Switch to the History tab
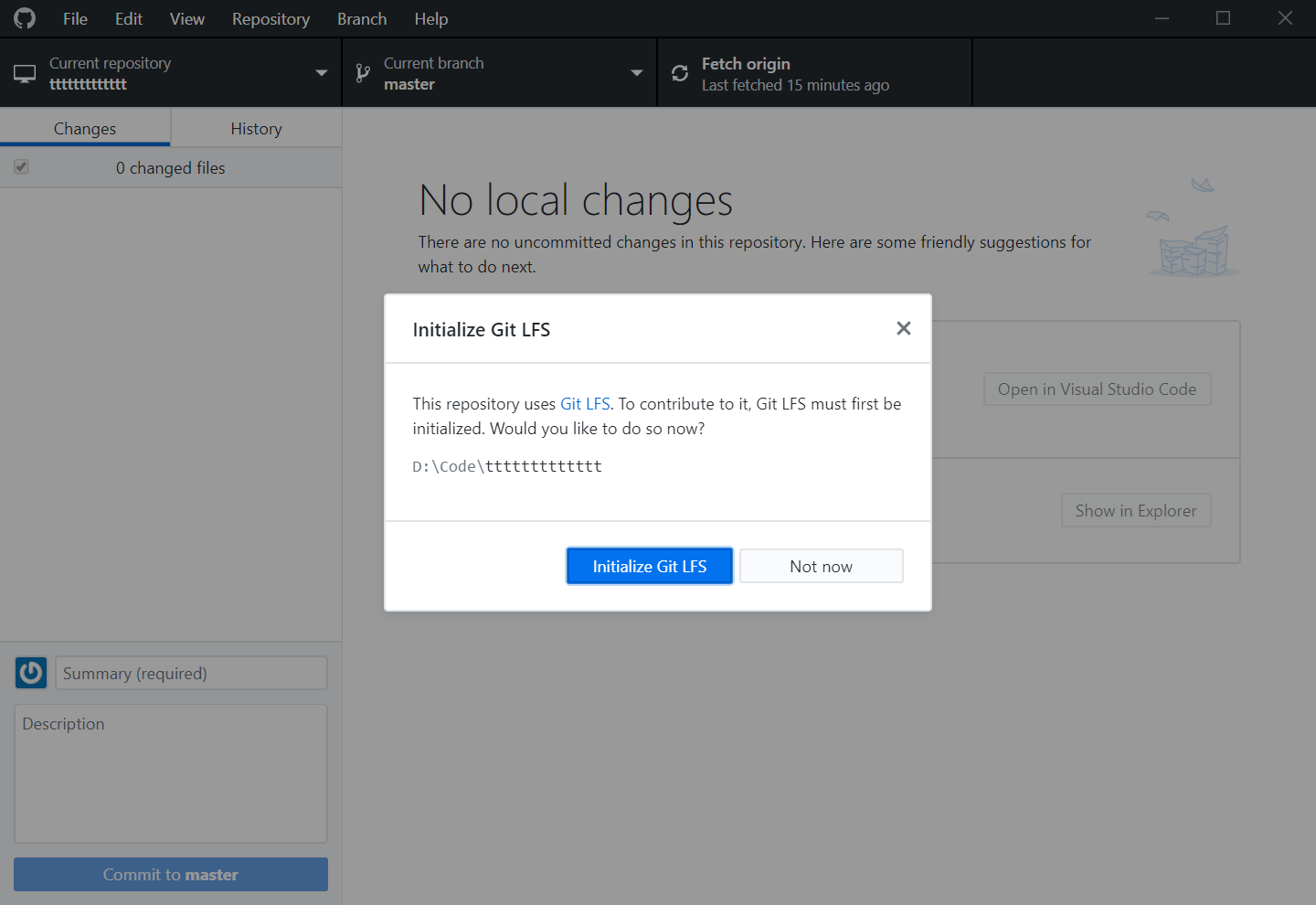 (x=257, y=128)
